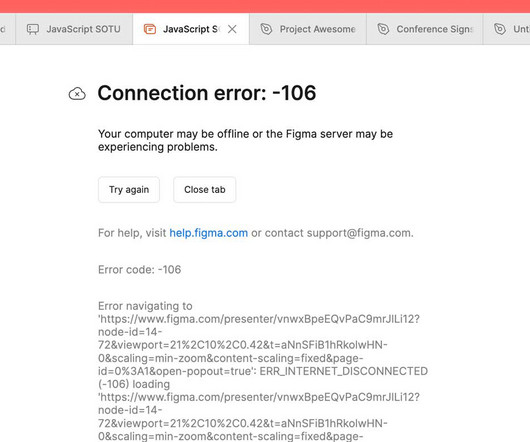The height and width of the screenshot is (442, 530).
Task: Open the partially visible Unt tab
Action: point(507,29)
